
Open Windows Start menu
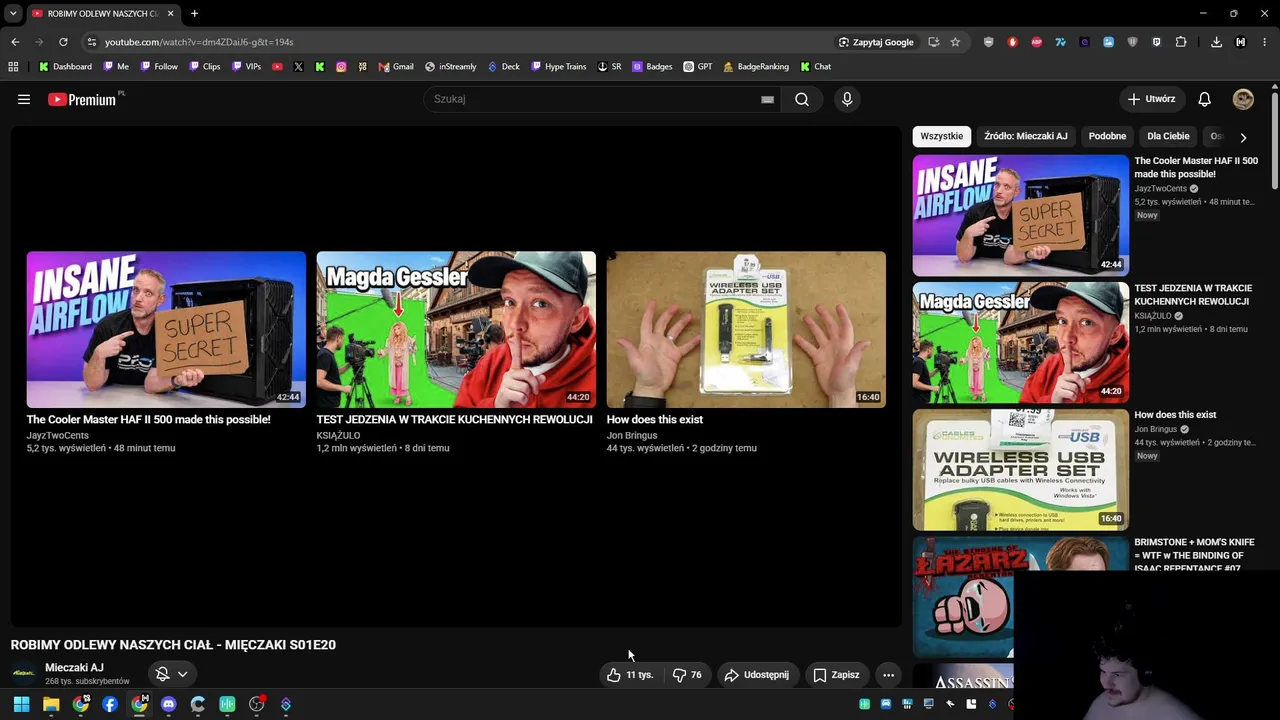(x=21, y=704)
